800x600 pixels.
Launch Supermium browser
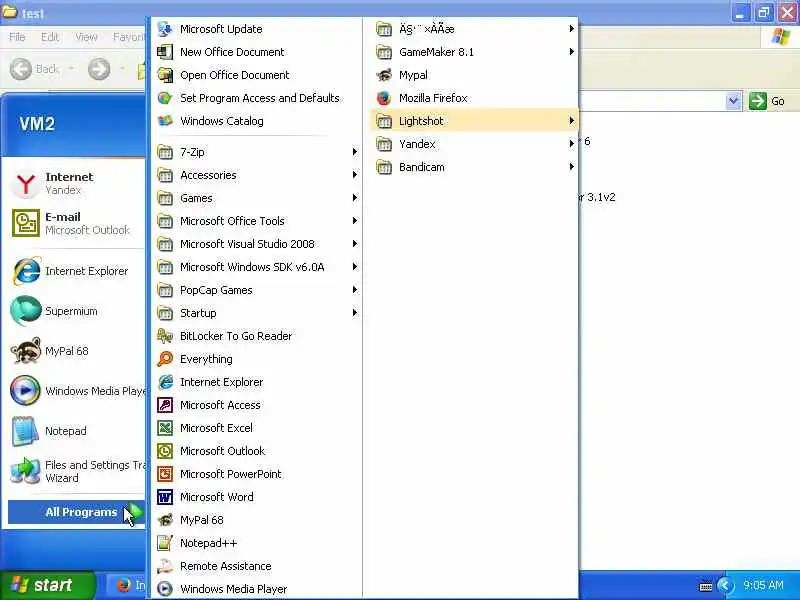[x=76, y=311]
